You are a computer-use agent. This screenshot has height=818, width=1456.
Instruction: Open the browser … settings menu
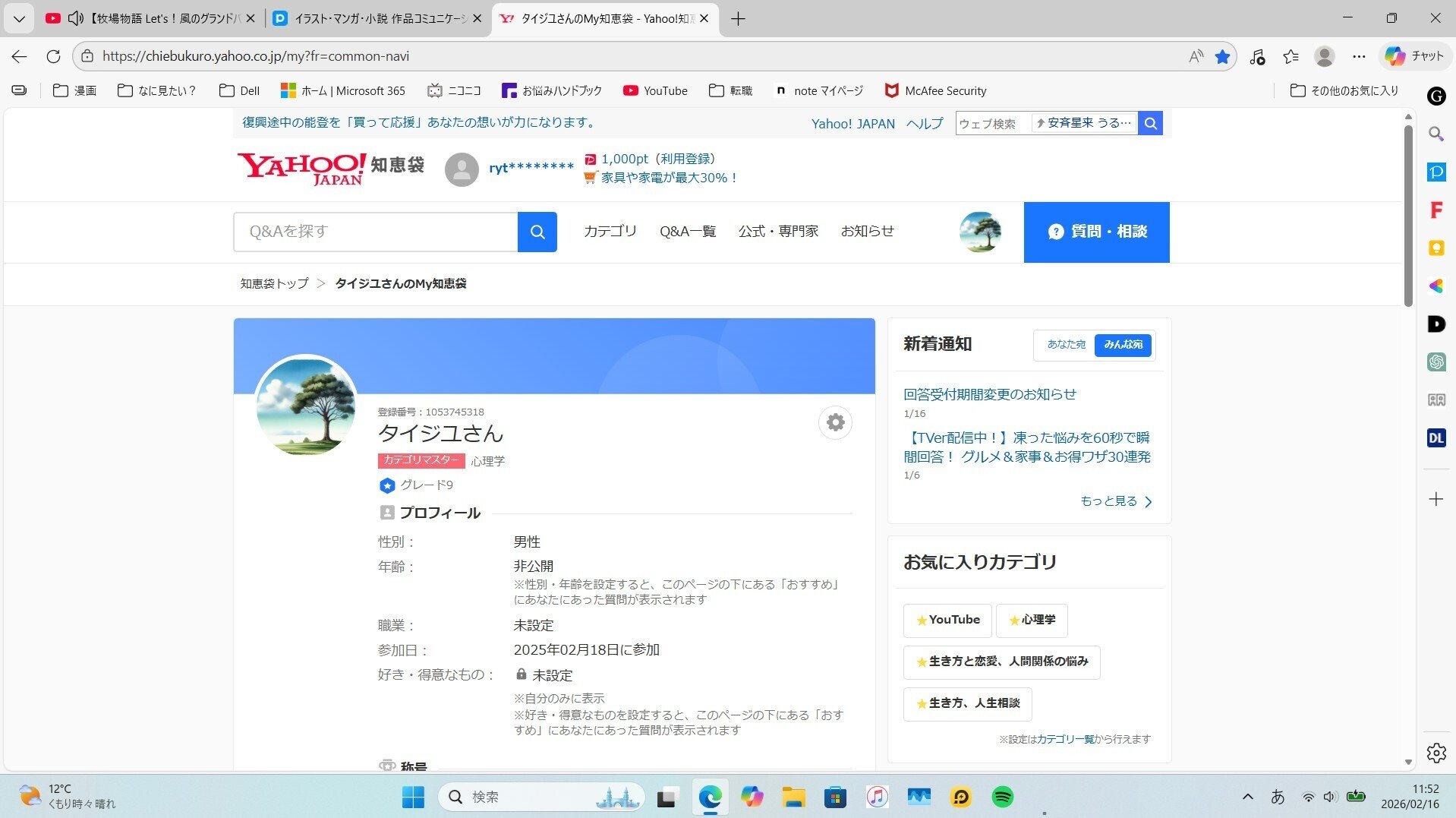click(x=1359, y=56)
